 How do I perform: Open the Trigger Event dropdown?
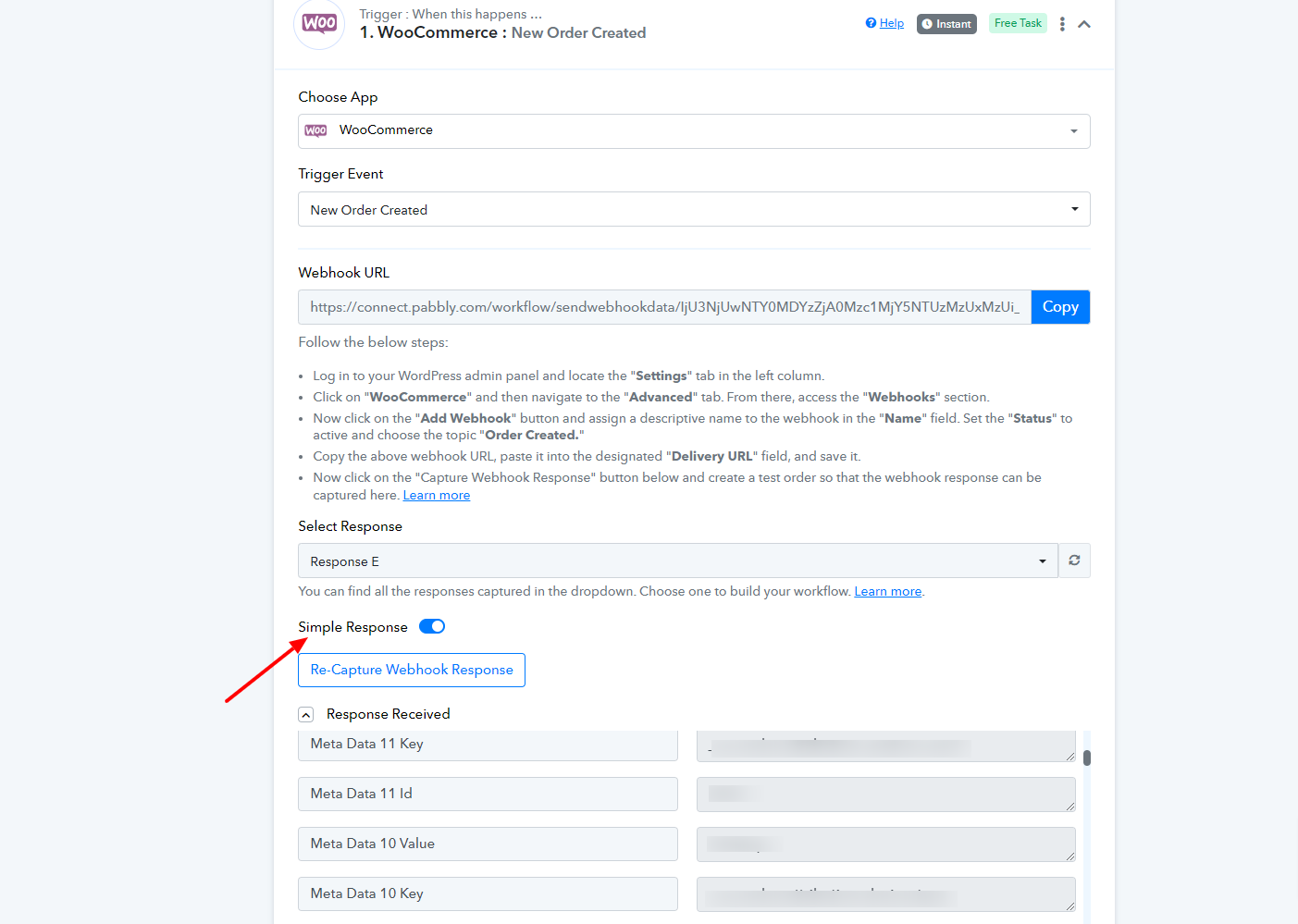point(694,209)
